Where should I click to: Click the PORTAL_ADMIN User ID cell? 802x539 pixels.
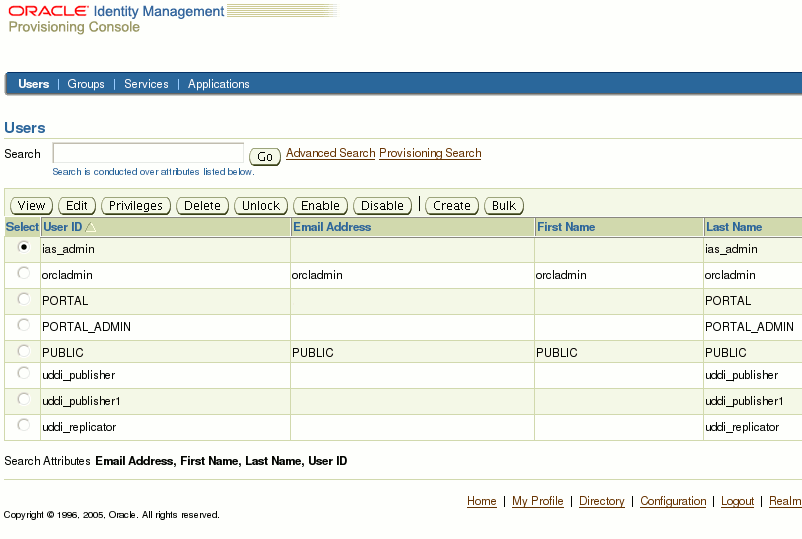coord(166,327)
